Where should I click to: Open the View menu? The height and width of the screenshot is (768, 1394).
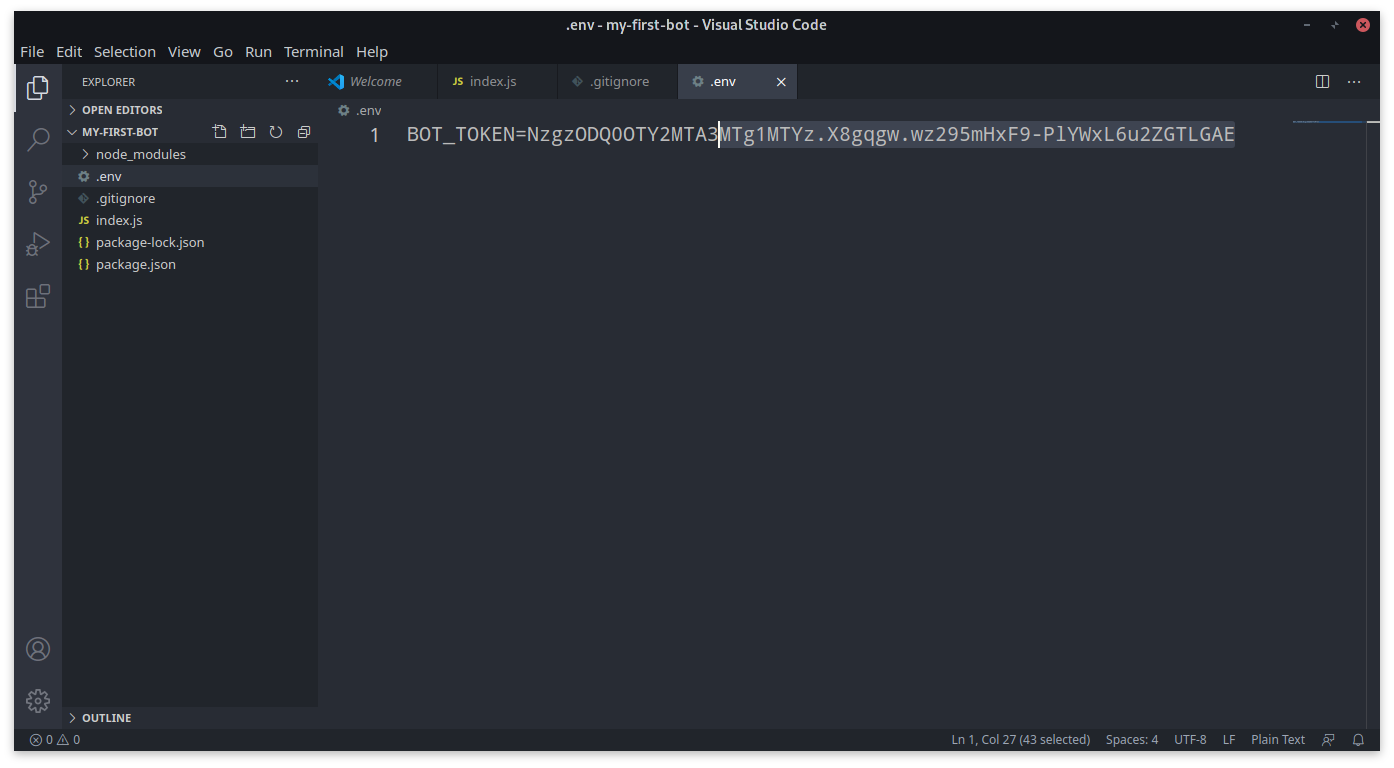coord(184,52)
